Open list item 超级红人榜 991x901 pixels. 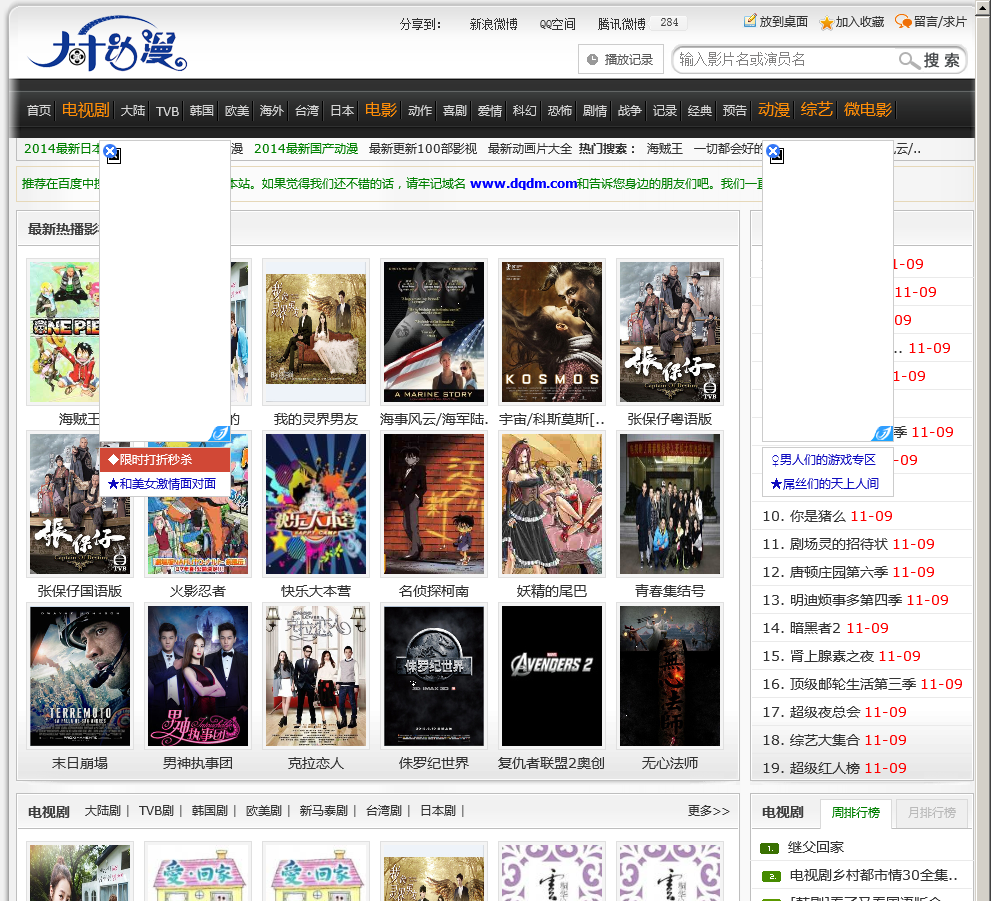pos(825,768)
